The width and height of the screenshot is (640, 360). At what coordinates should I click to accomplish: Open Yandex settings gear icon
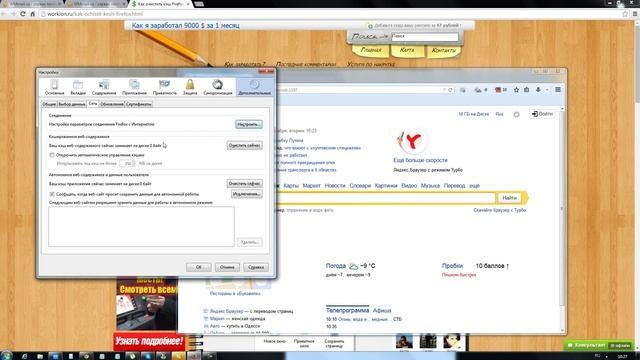click(516, 114)
